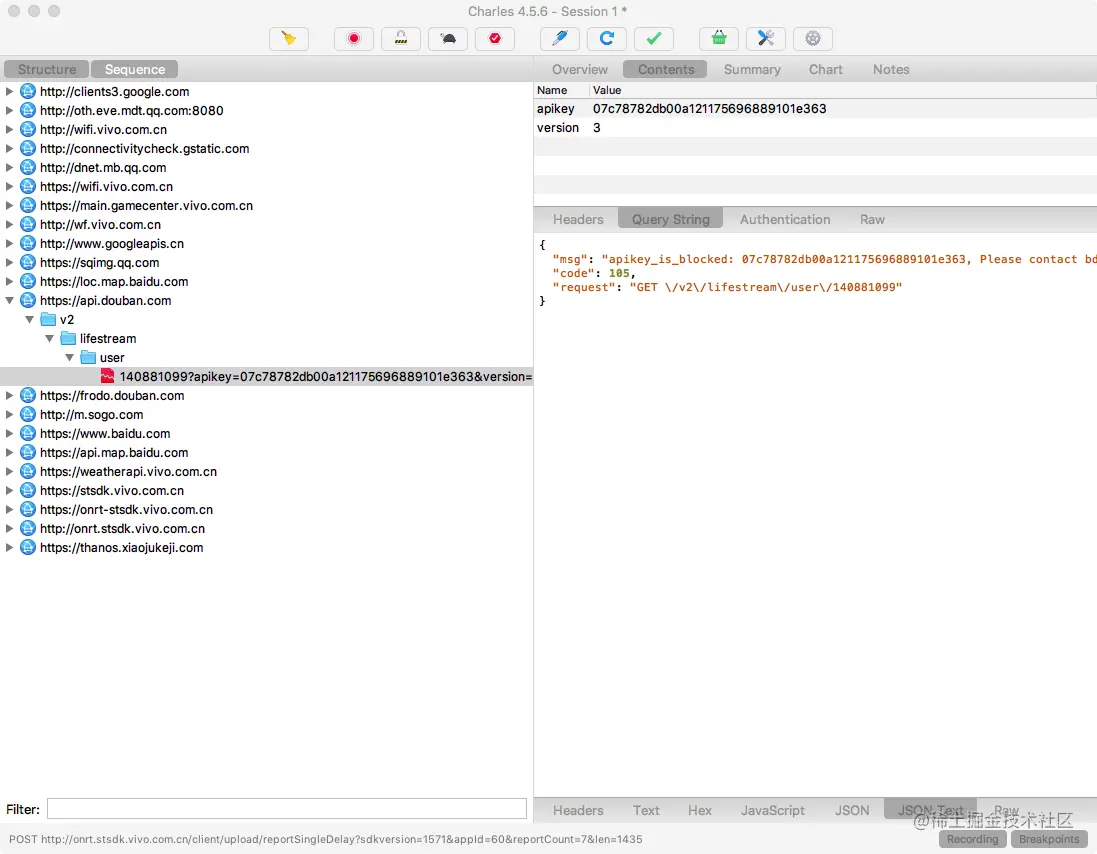
Task: Select https://main.gamecenter.vivo.com.cn host
Action: click(146, 205)
